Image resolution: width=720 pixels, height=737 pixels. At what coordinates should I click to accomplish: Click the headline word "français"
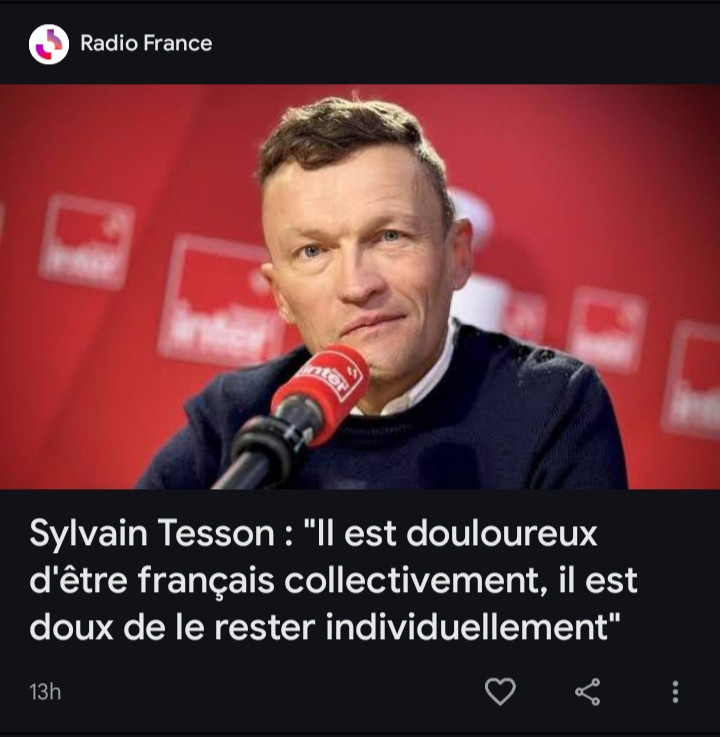coord(206,581)
